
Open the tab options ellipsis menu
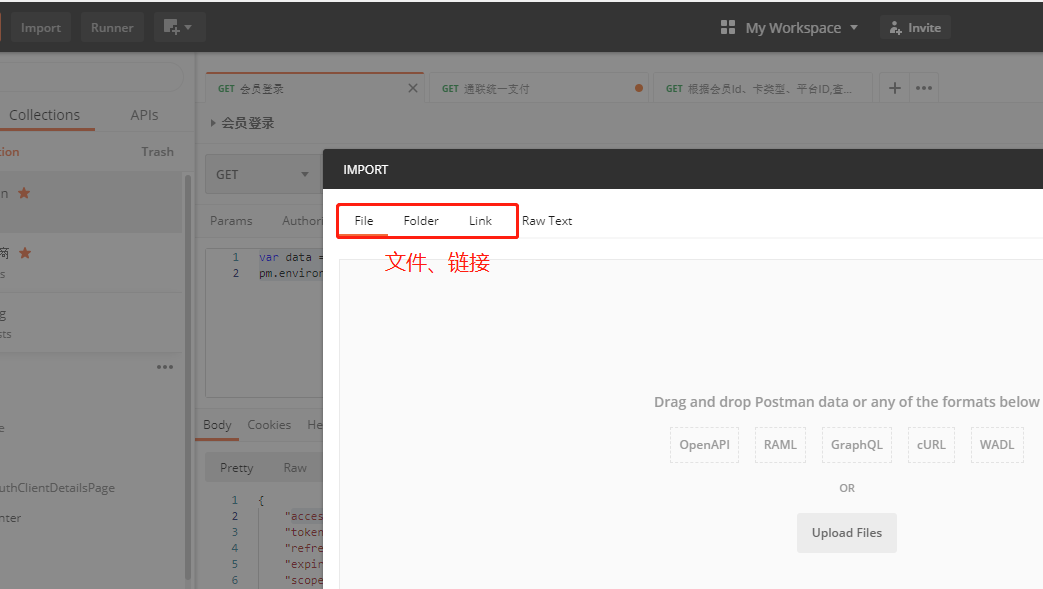tap(924, 88)
